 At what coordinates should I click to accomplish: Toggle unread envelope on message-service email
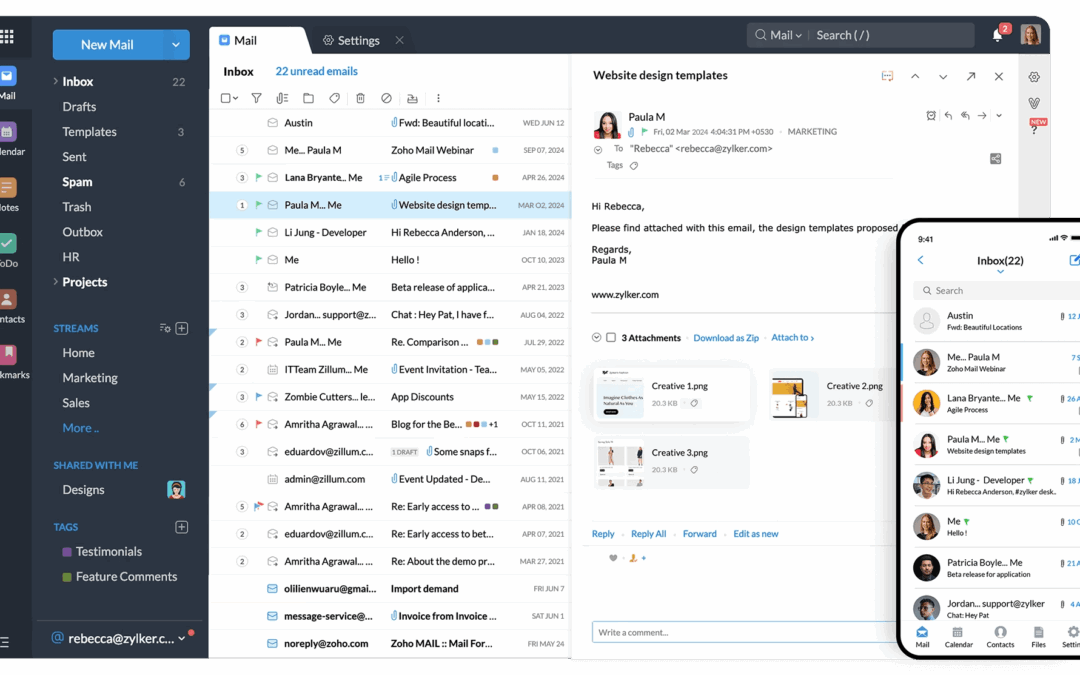273,616
